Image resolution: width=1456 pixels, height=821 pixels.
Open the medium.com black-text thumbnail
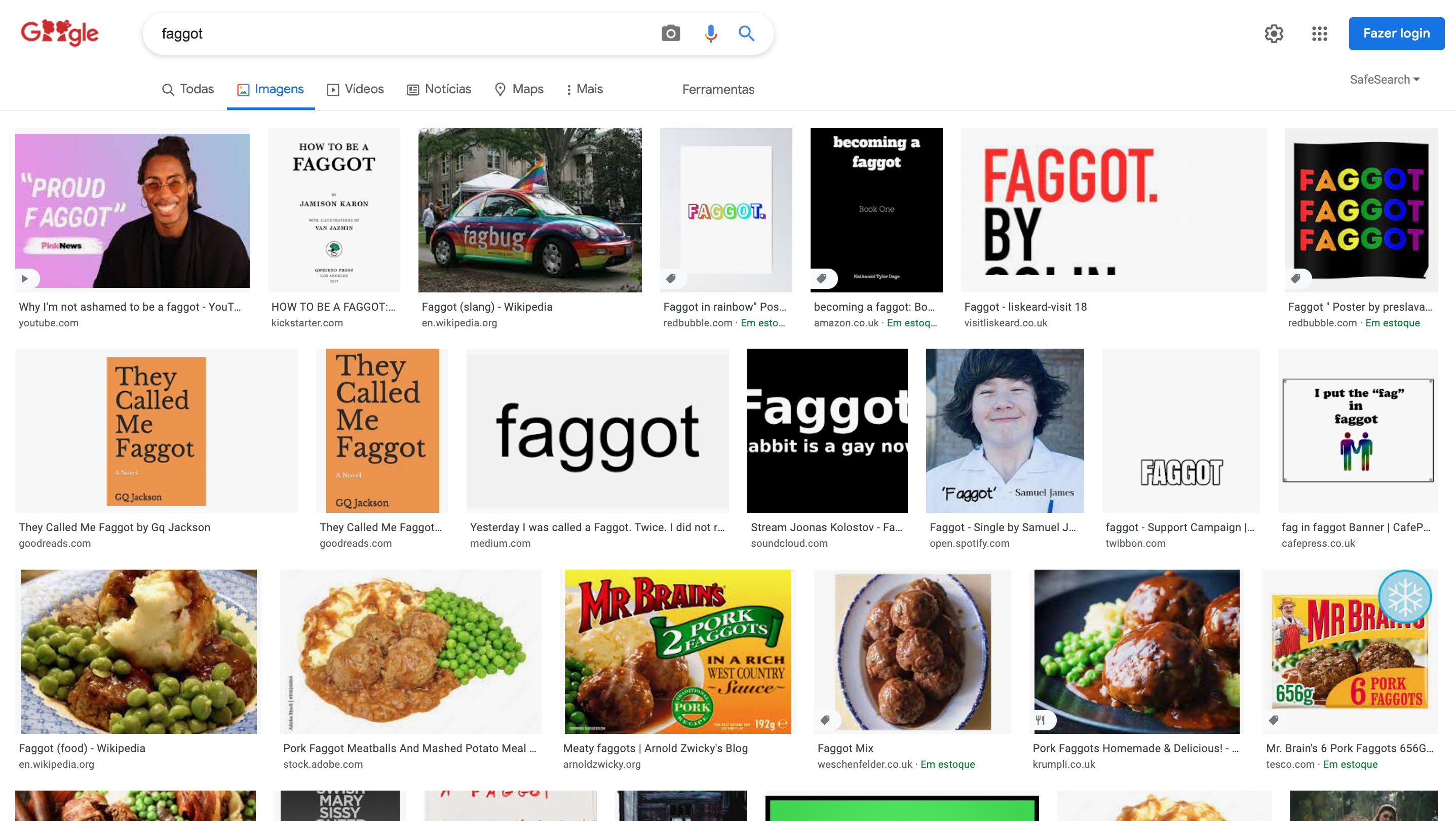[x=597, y=431]
